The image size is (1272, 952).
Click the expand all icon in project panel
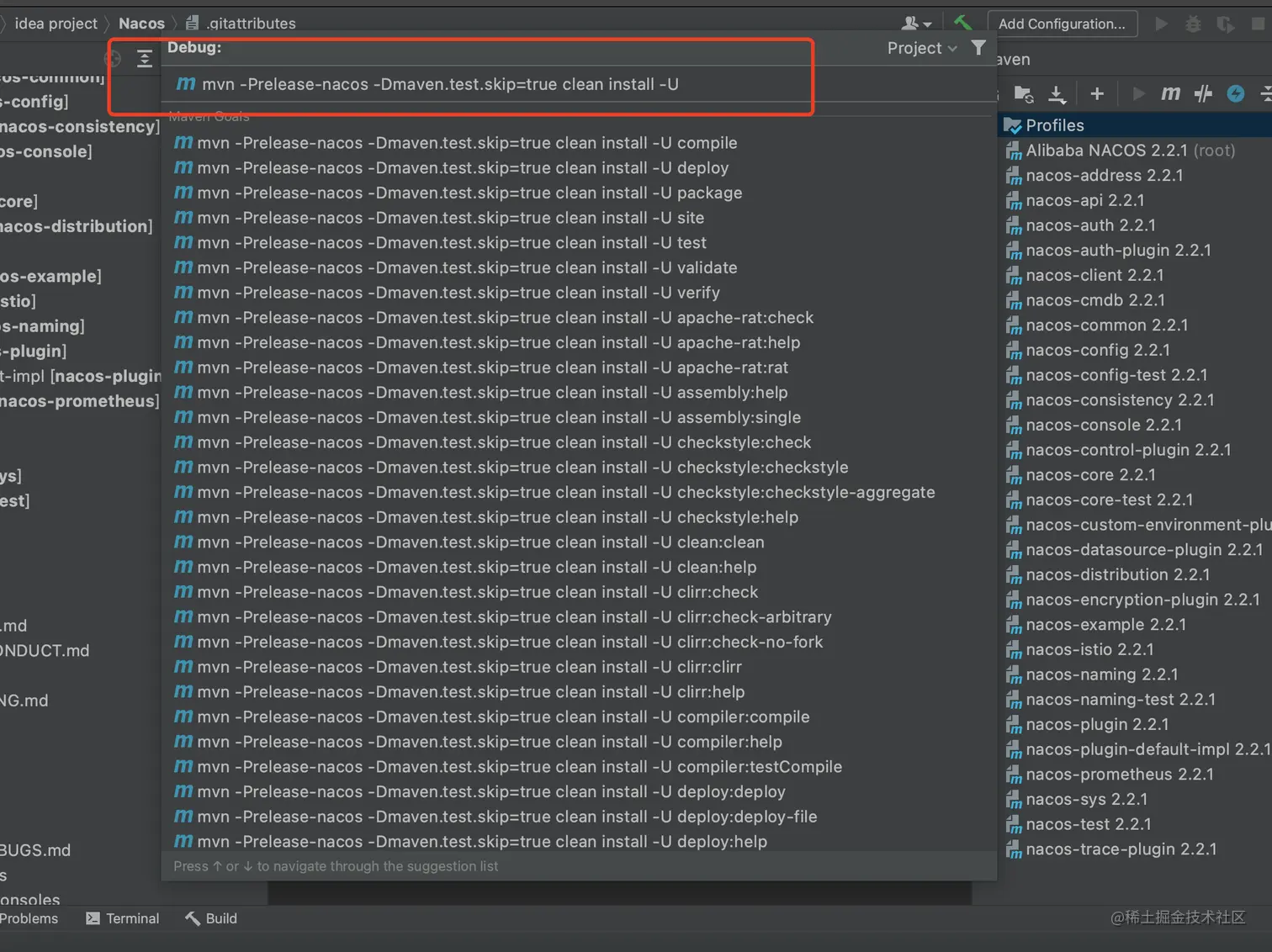(x=145, y=58)
